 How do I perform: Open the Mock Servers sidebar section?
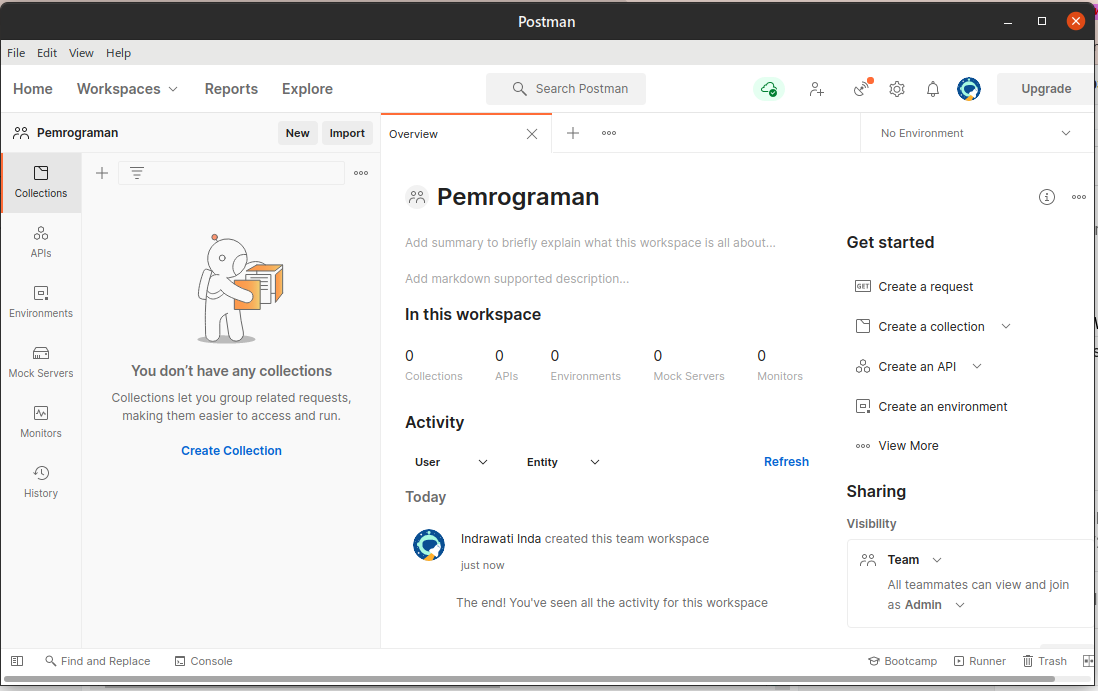pos(41,363)
